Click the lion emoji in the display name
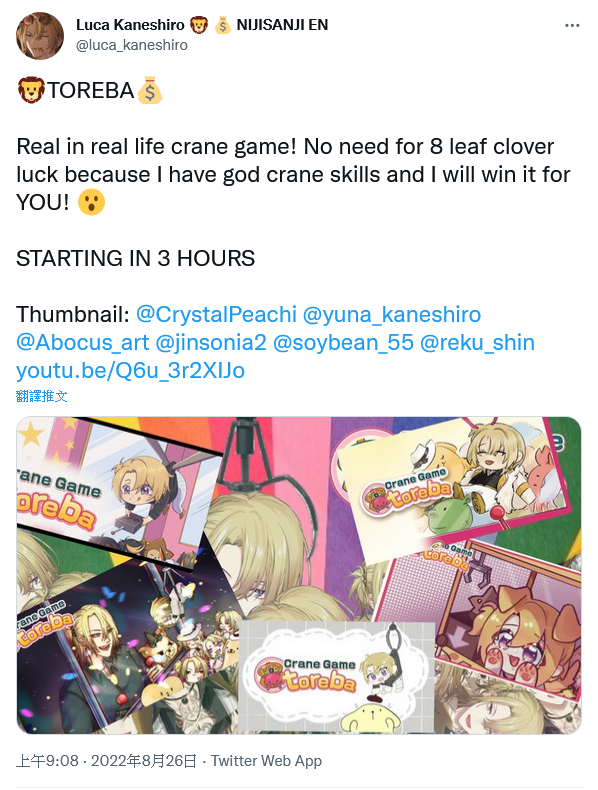This screenshot has height=790, width=598. 198,25
